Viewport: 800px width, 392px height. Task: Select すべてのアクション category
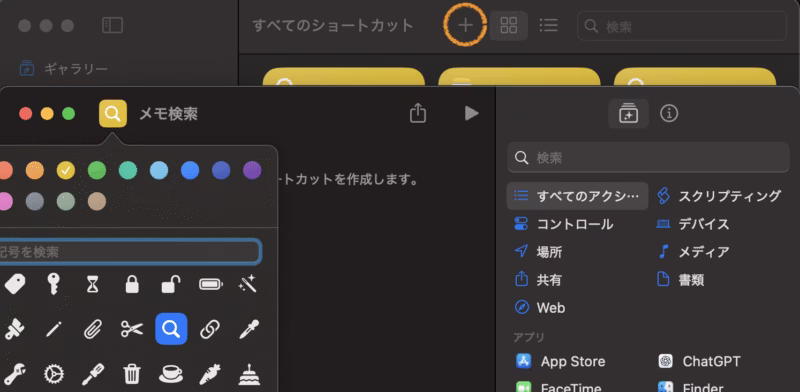578,196
